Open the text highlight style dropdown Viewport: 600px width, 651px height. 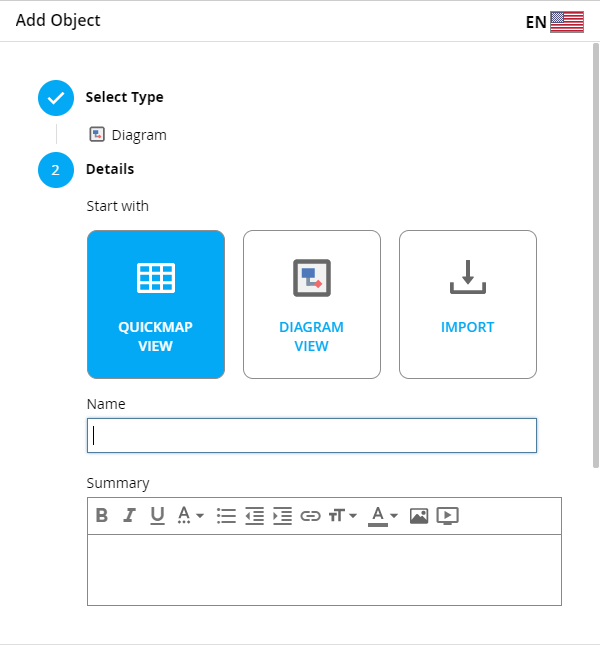tap(190, 516)
